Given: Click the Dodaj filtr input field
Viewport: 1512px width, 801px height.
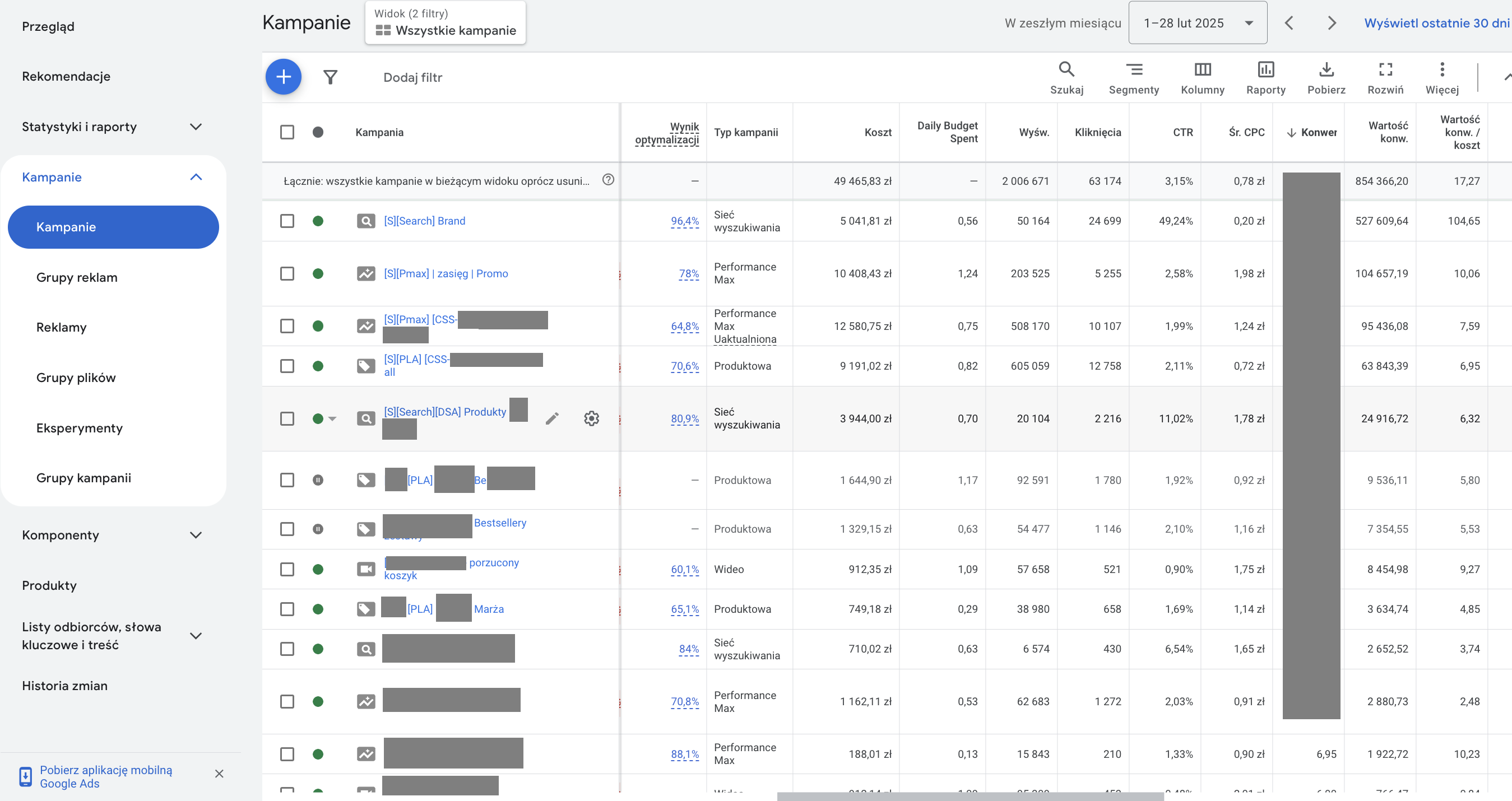Looking at the screenshot, I should click(412, 77).
